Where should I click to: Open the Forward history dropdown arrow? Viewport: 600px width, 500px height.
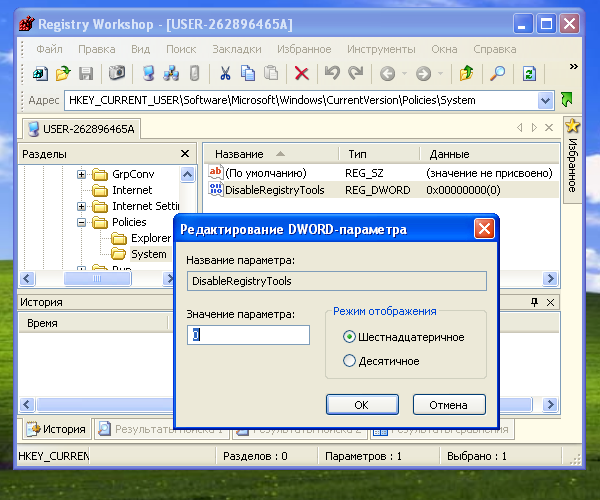click(440, 73)
